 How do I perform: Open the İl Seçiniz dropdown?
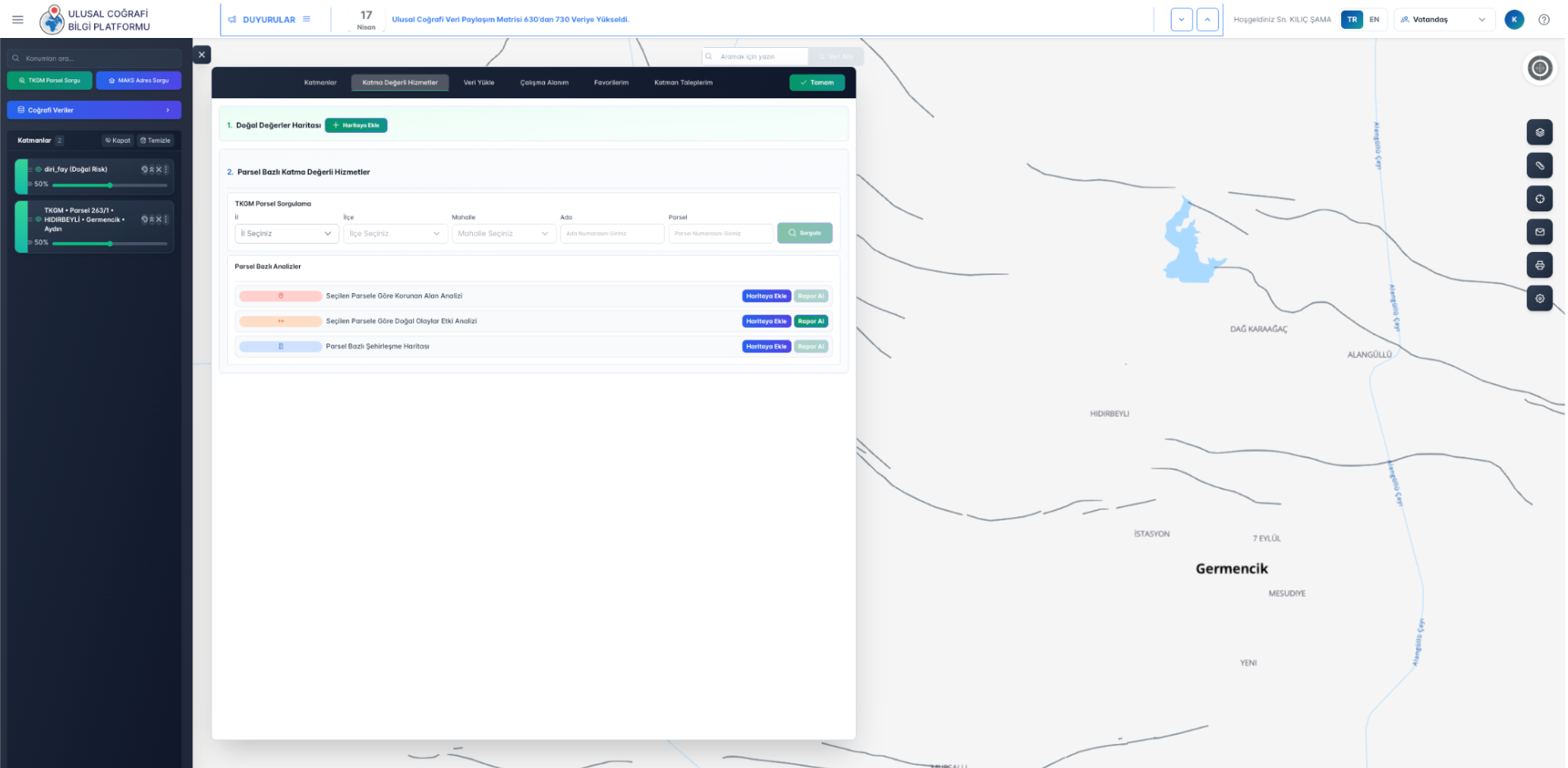pyautogui.click(x=287, y=234)
